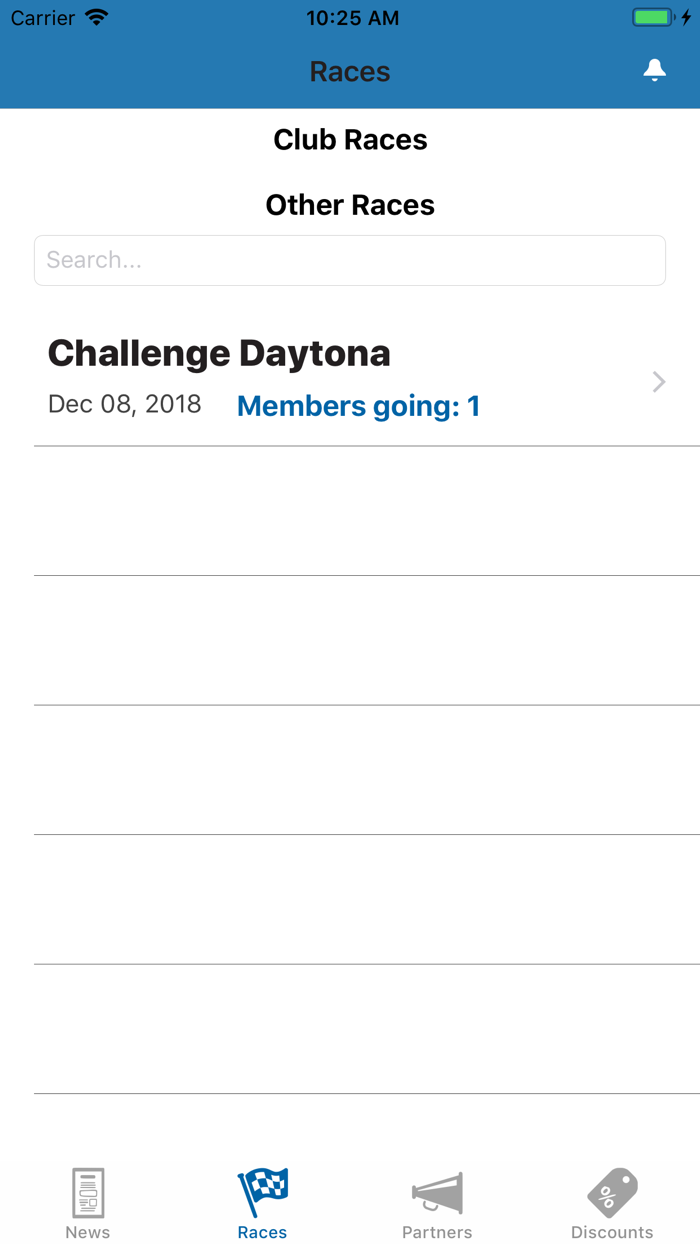This screenshot has height=1244, width=700.
Task: Show the Discounts tab label
Action: [612, 1232]
